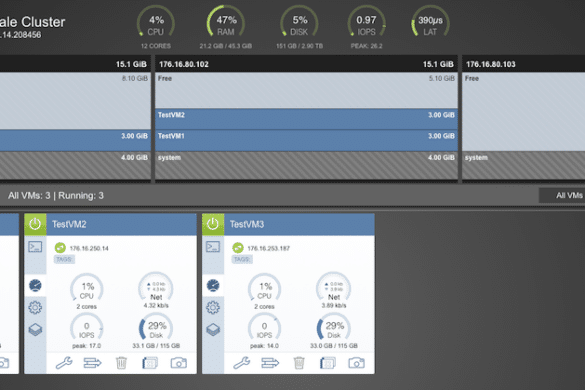Click the "33.1 GB / 115 GB" disk text
Screen dimensions: 585x390
(x=156, y=346)
